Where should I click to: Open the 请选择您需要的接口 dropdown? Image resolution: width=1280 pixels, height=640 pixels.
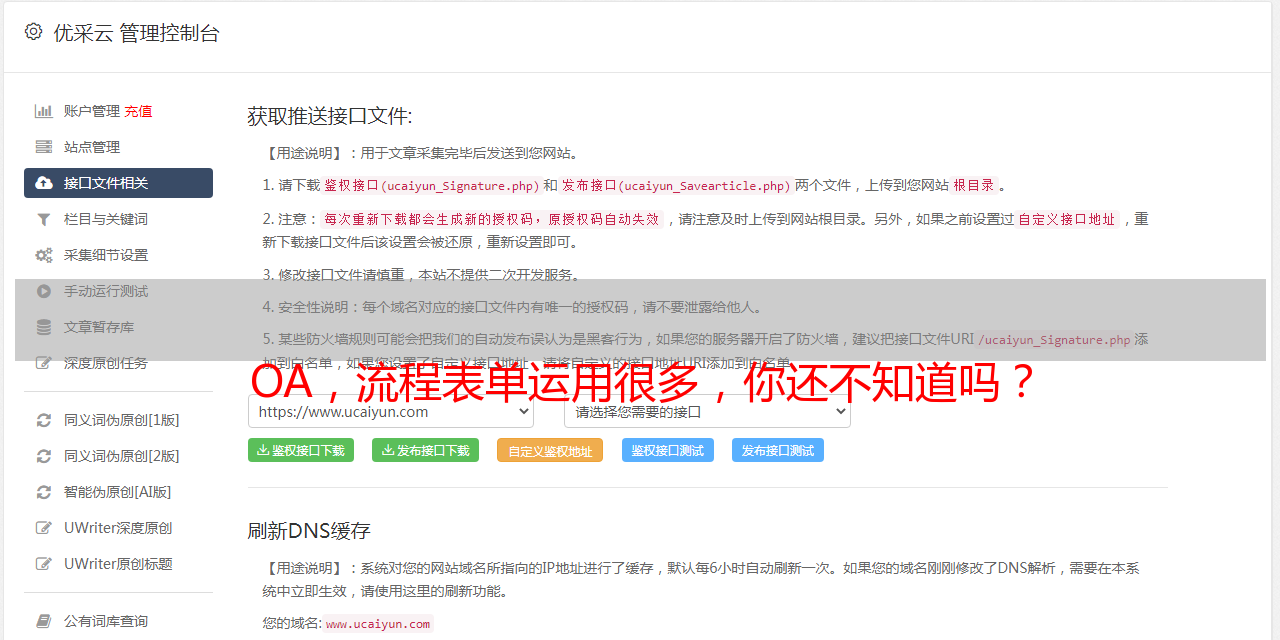708,411
